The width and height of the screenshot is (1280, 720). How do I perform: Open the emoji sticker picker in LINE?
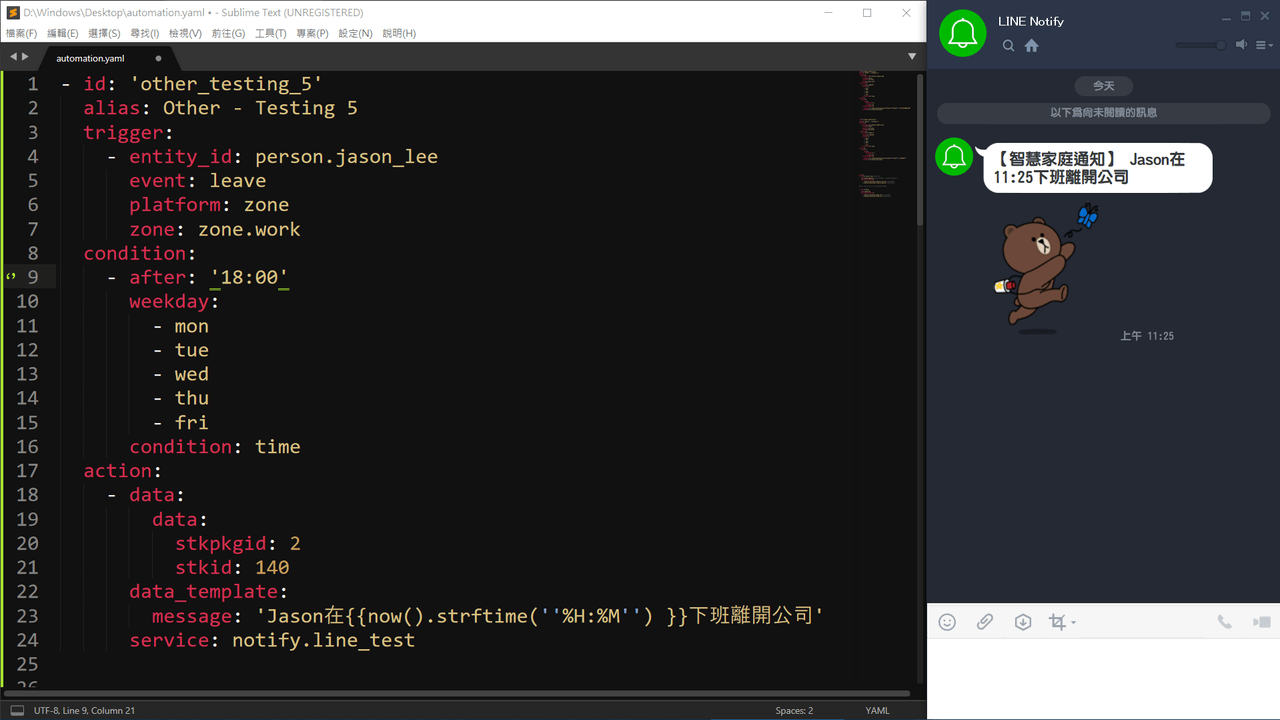point(947,622)
